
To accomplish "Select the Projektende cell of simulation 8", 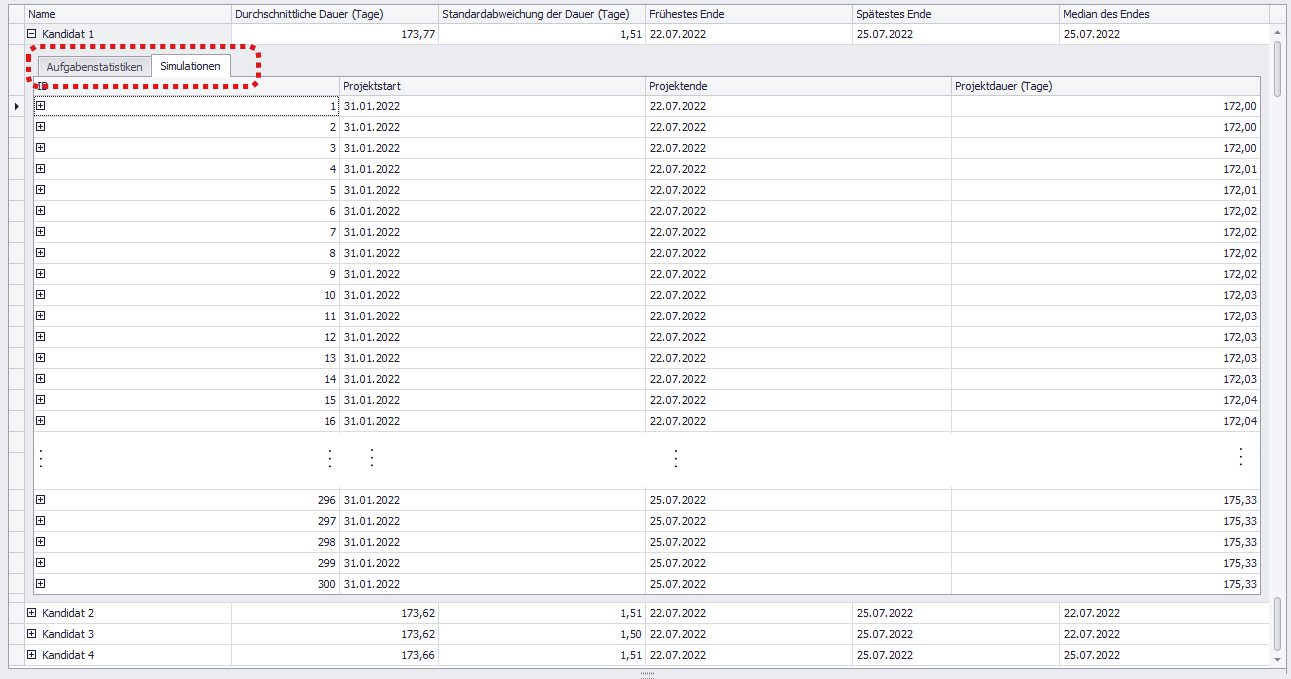I will 798,253.
